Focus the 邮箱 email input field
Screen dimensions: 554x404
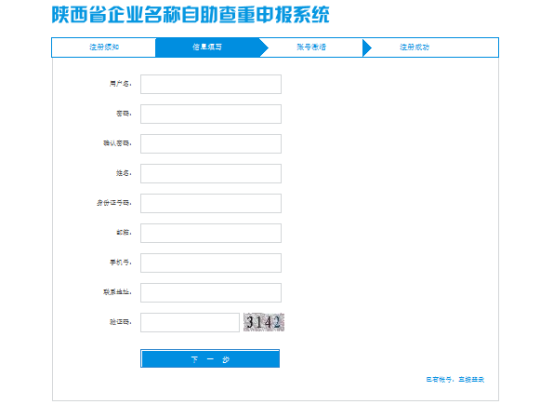[211, 233]
